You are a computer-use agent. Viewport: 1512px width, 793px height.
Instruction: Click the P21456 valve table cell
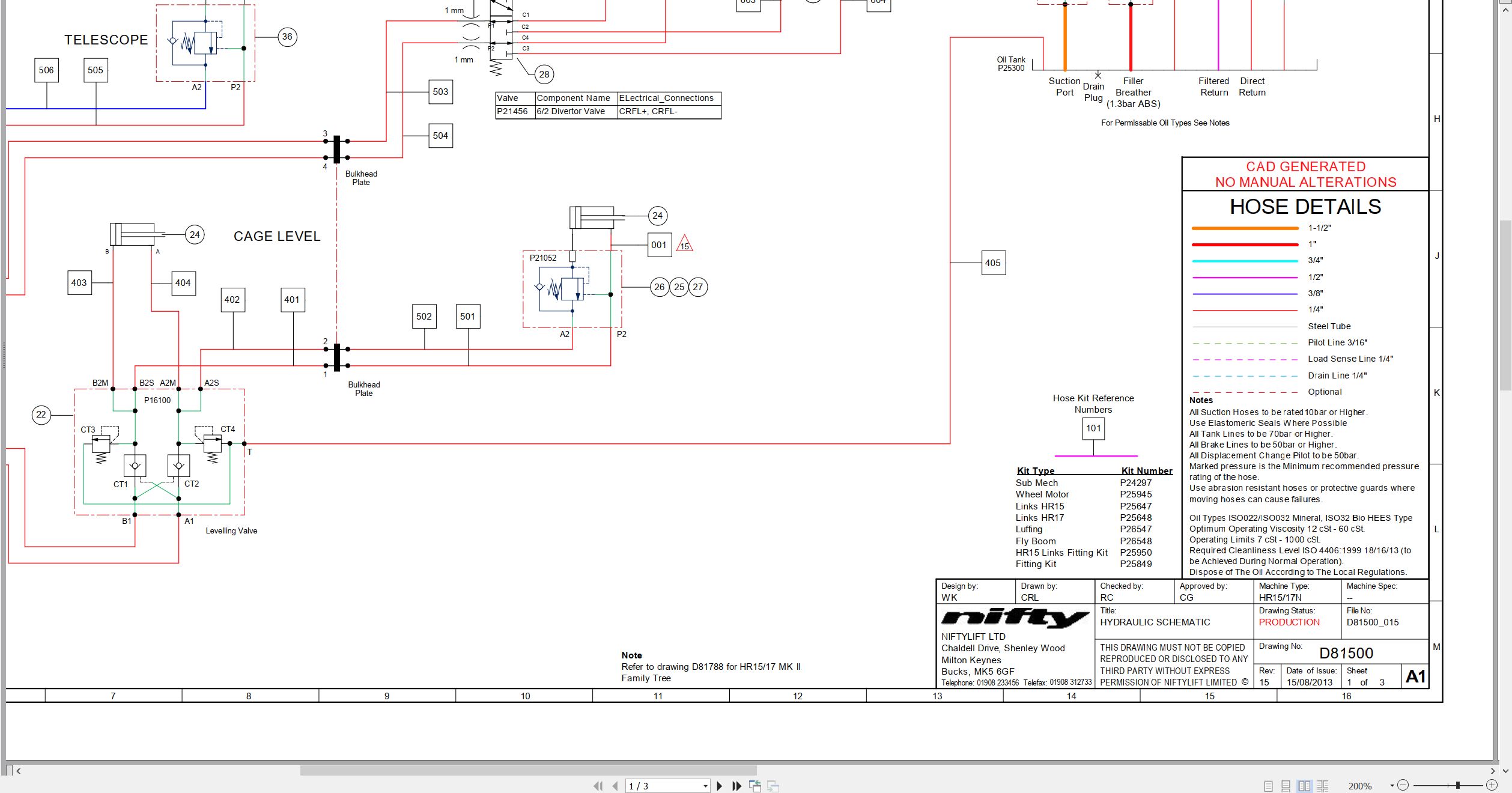pyautogui.click(x=515, y=111)
